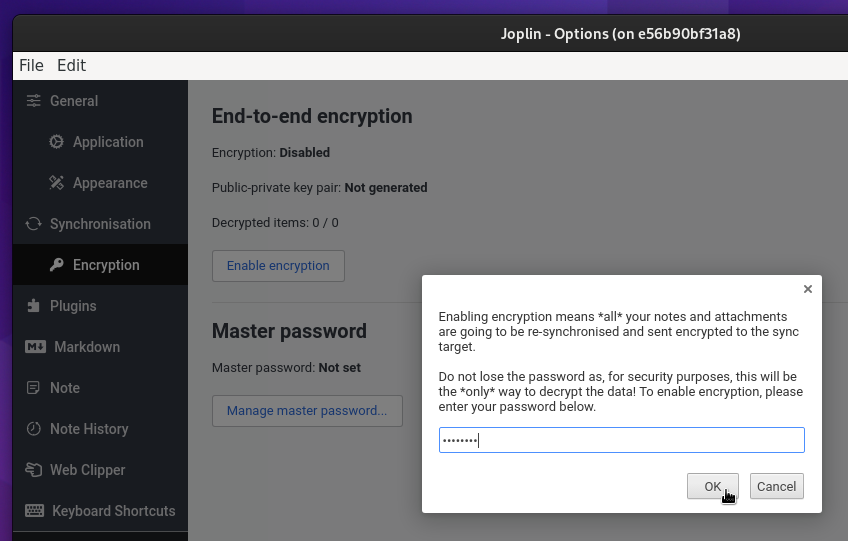This screenshot has width=848, height=541.
Task: Click the General sliders icon in sidebar
Action: tap(34, 101)
